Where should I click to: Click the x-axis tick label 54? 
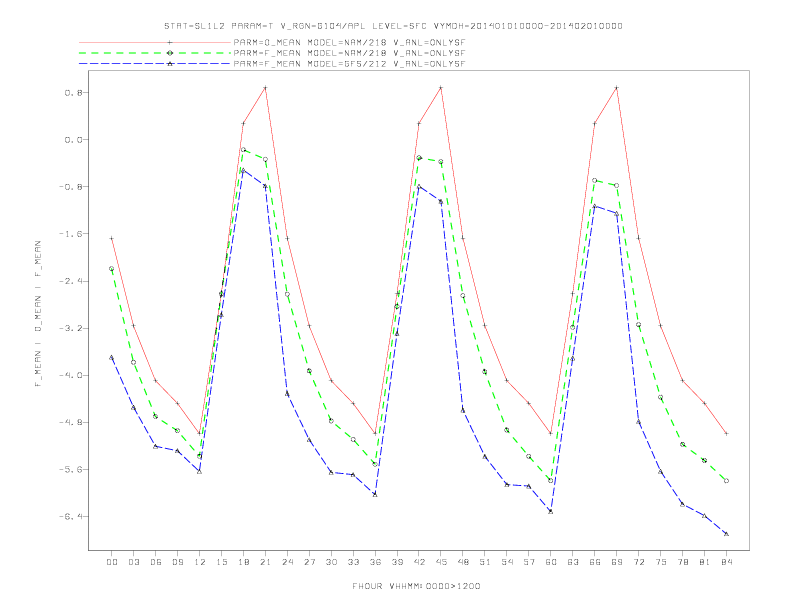[x=507, y=562]
